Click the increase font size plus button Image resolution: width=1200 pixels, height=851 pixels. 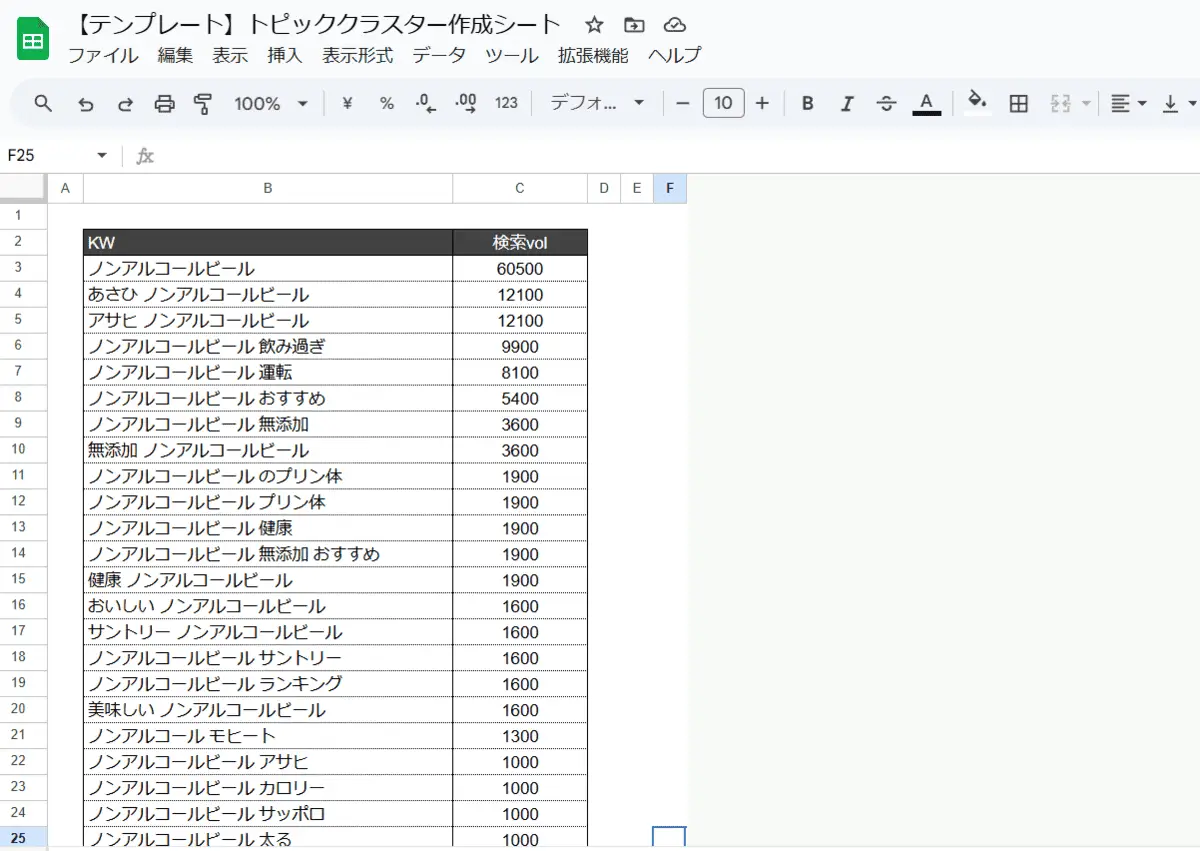coord(762,104)
